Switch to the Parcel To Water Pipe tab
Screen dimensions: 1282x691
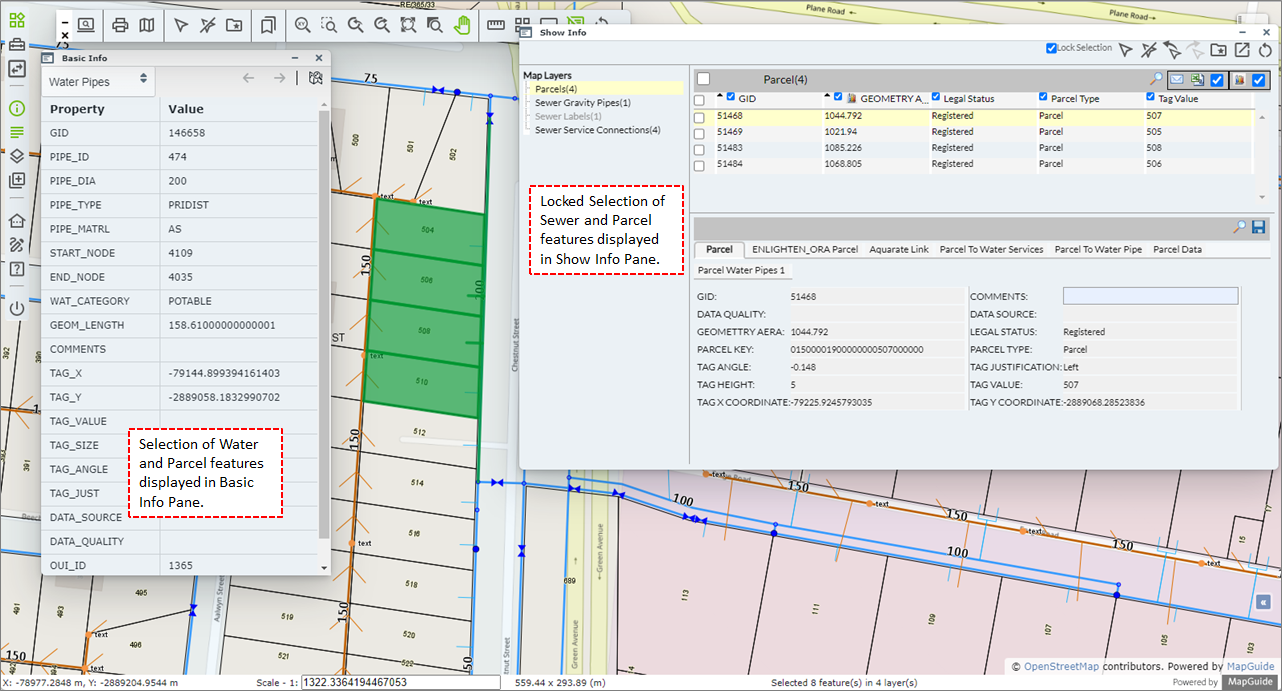click(1097, 249)
